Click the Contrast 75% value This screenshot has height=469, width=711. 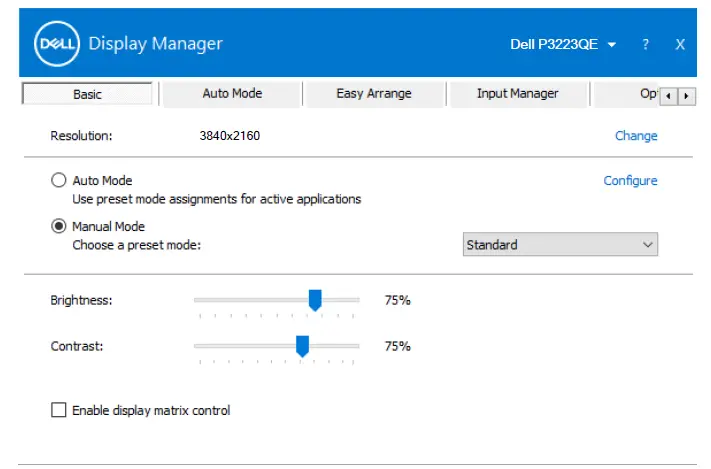[397, 346]
